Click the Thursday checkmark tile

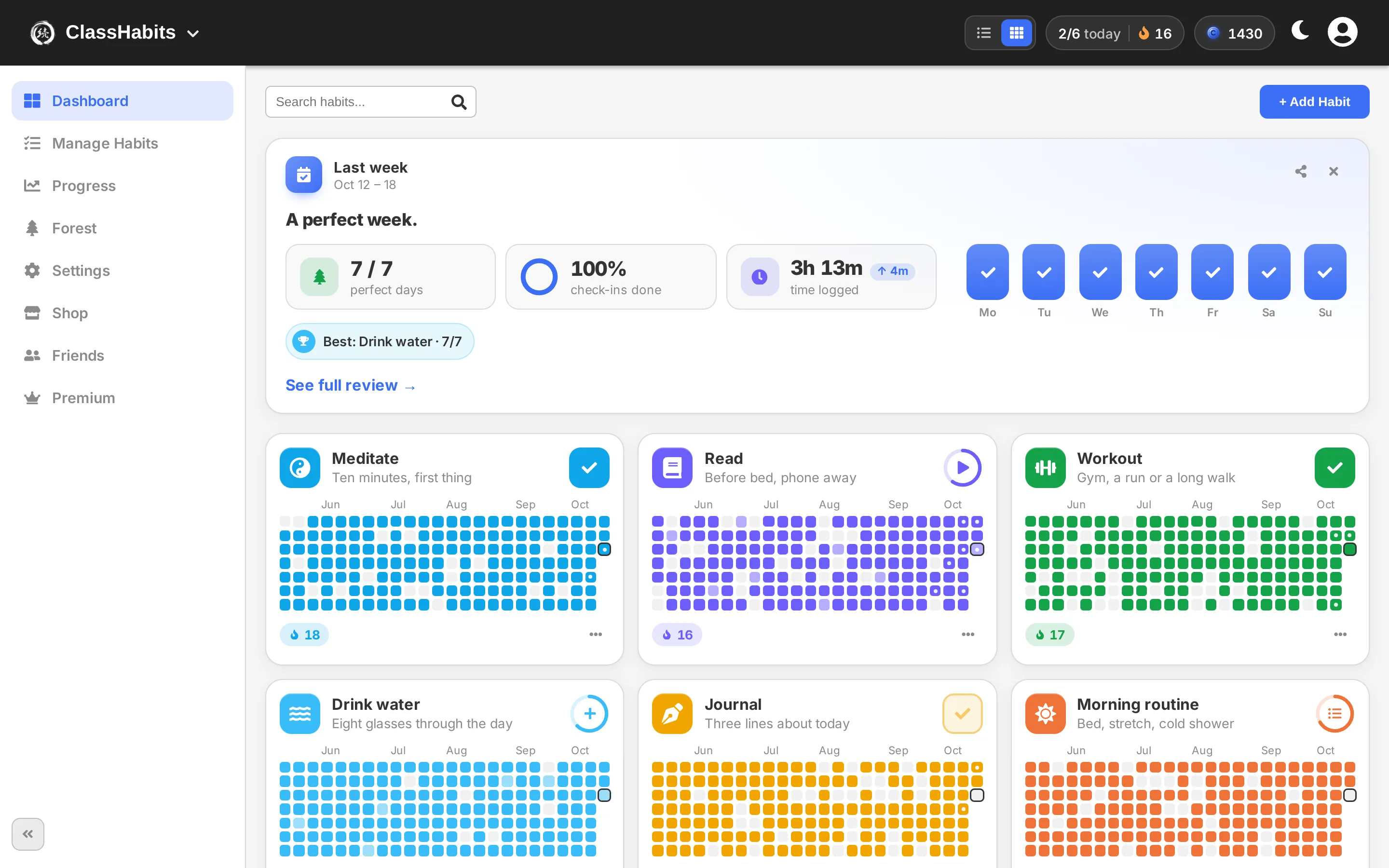pyautogui.click(x=1156, y=272)
